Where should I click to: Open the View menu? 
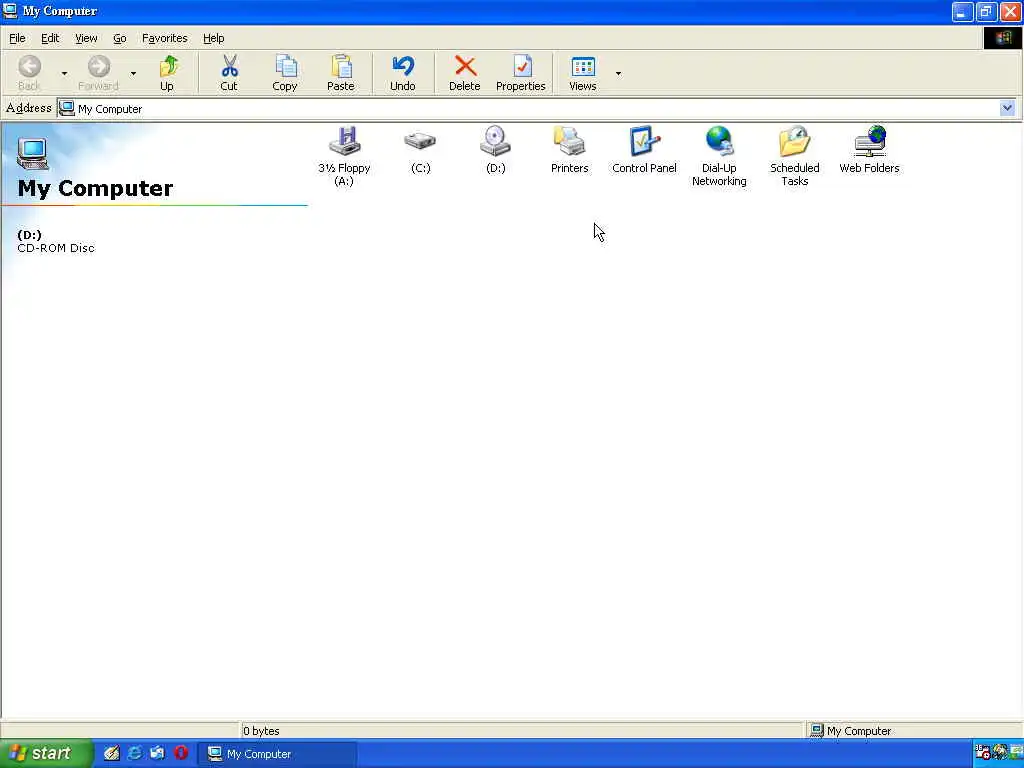pyautogui.click(x=86, y=38)
